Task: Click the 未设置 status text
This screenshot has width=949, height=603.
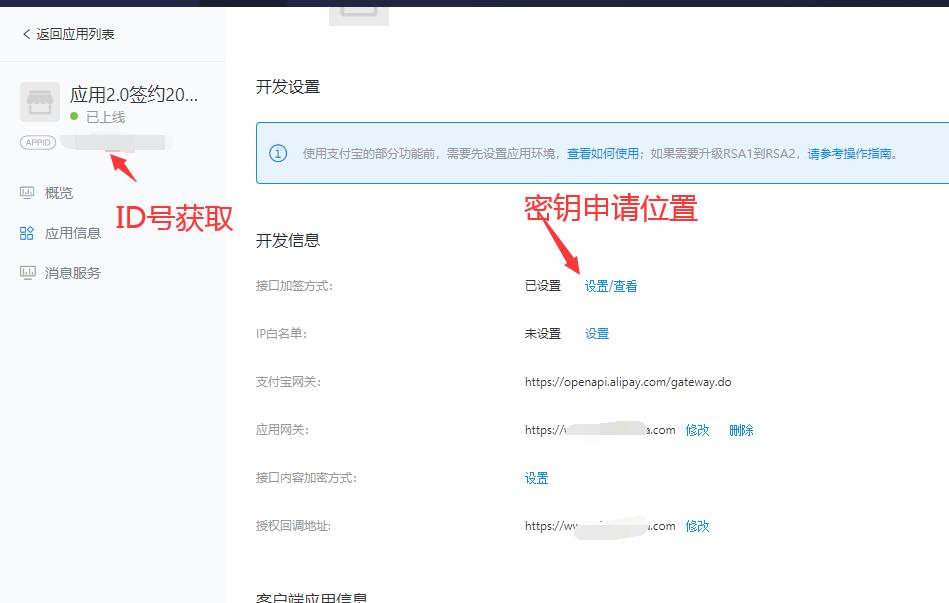Action: pyautogui.click(x=543, y=334)
